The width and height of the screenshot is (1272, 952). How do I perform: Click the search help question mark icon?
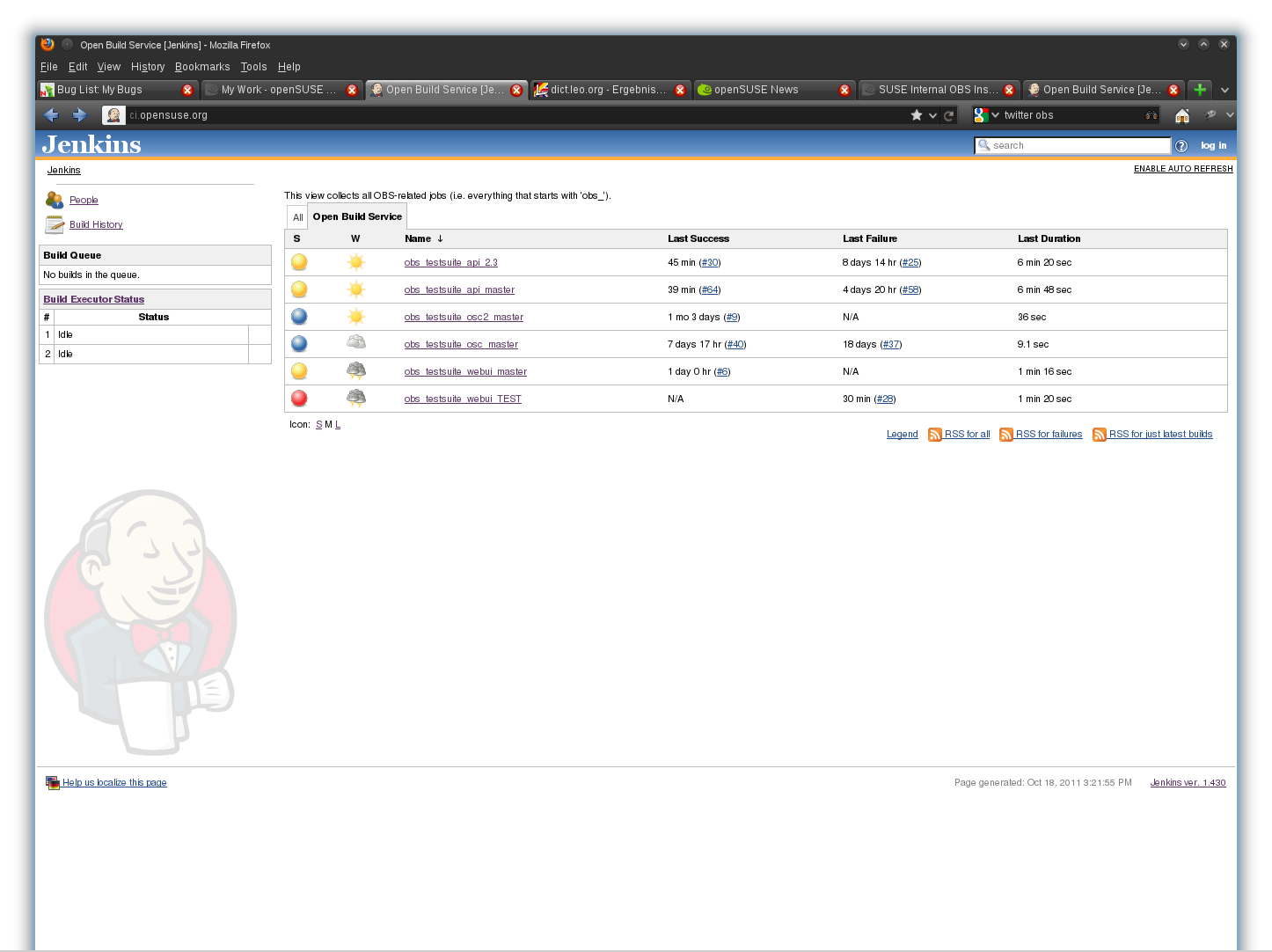click(1181, 146)
